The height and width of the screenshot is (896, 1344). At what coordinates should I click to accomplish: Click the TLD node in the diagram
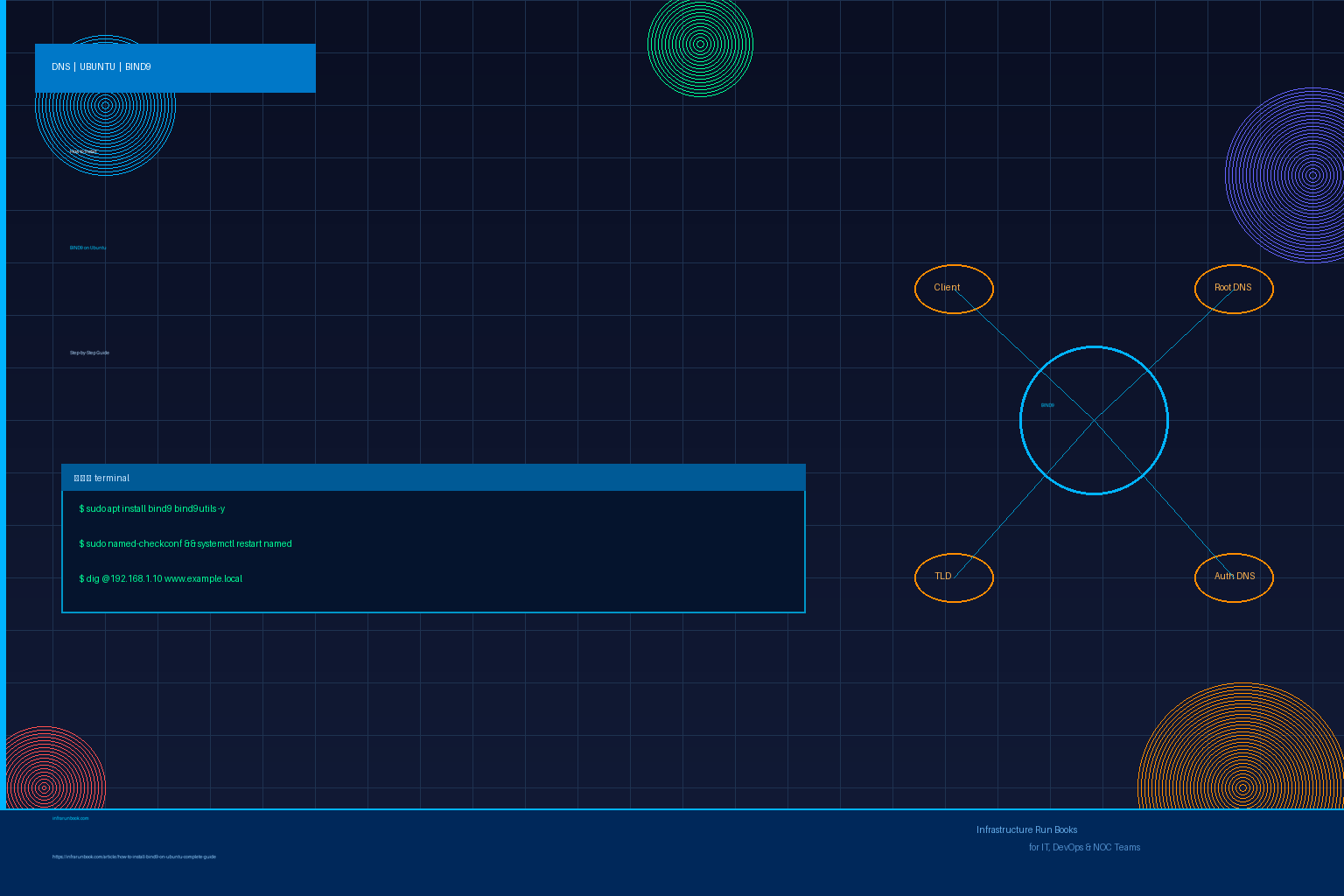[953, 577]
